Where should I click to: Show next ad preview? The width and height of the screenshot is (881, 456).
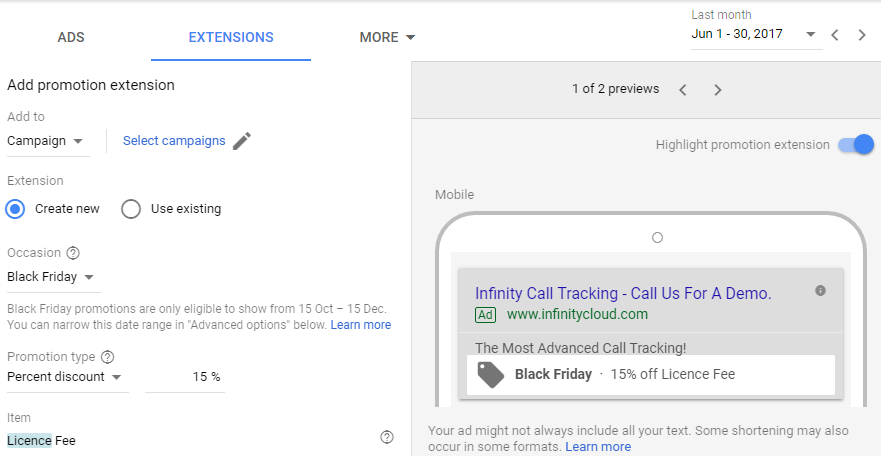pos(717,90)
